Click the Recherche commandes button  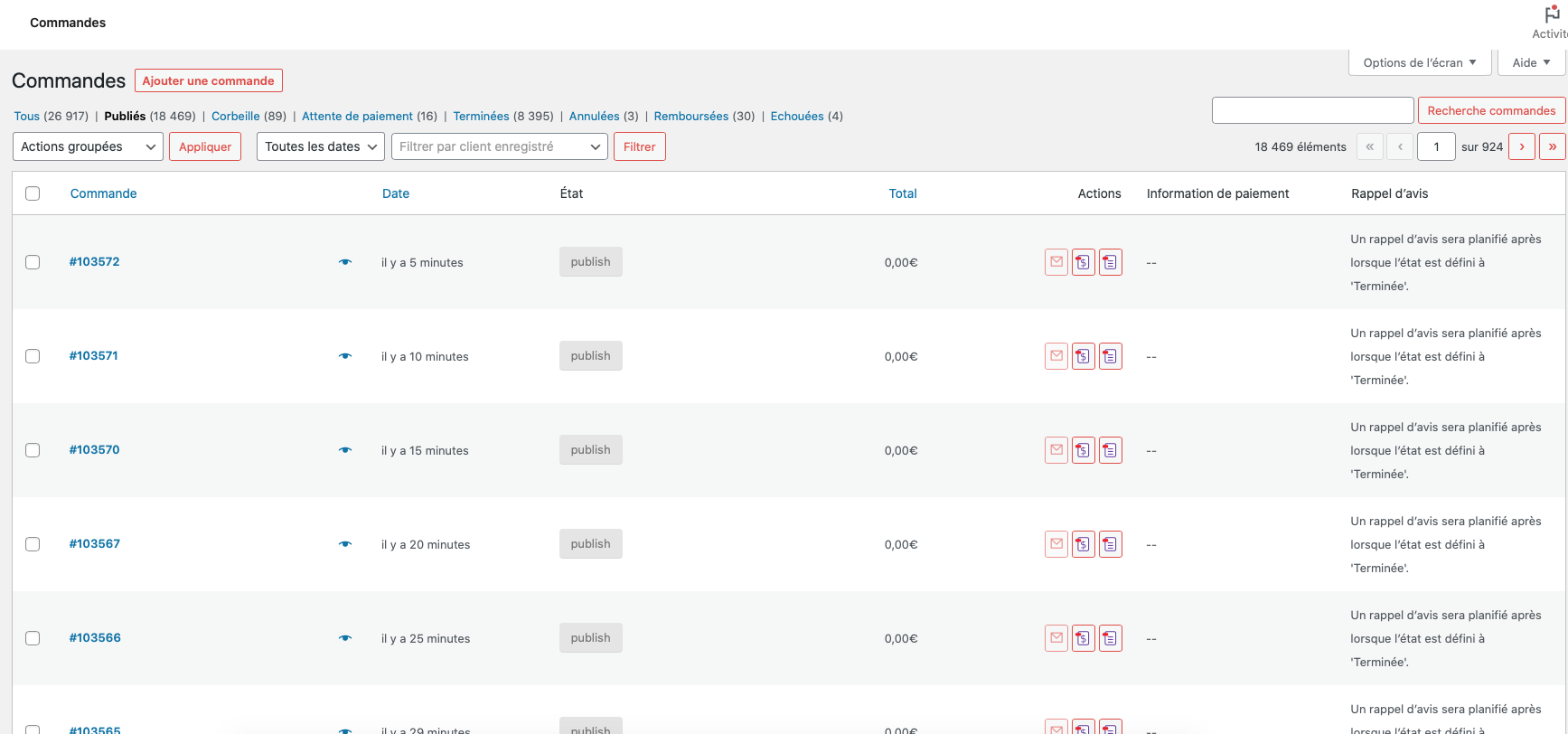(1491, 110)
